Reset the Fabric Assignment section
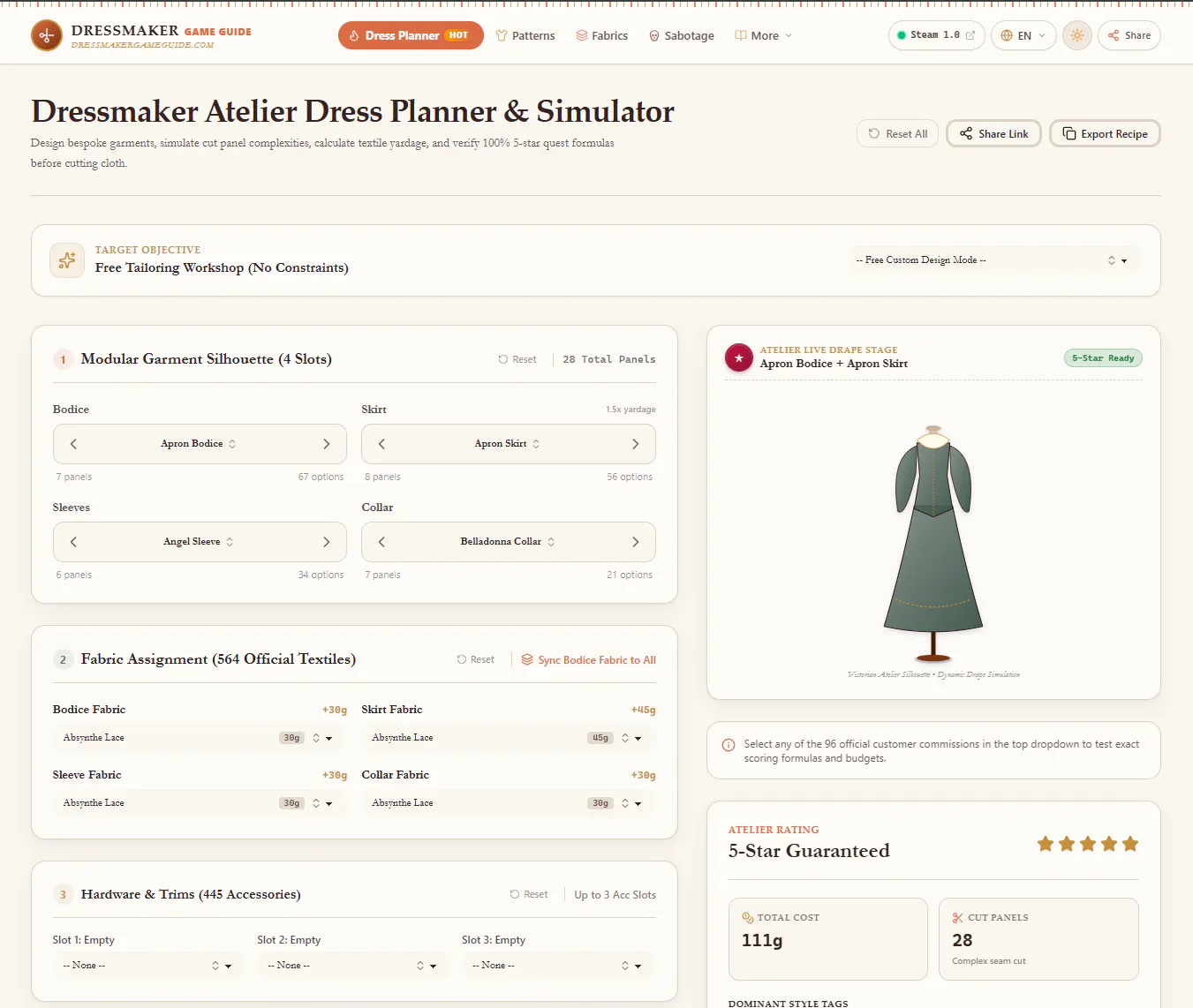Image resolution: width=1193 pixels, height=1008 pixels. point(476,659)
